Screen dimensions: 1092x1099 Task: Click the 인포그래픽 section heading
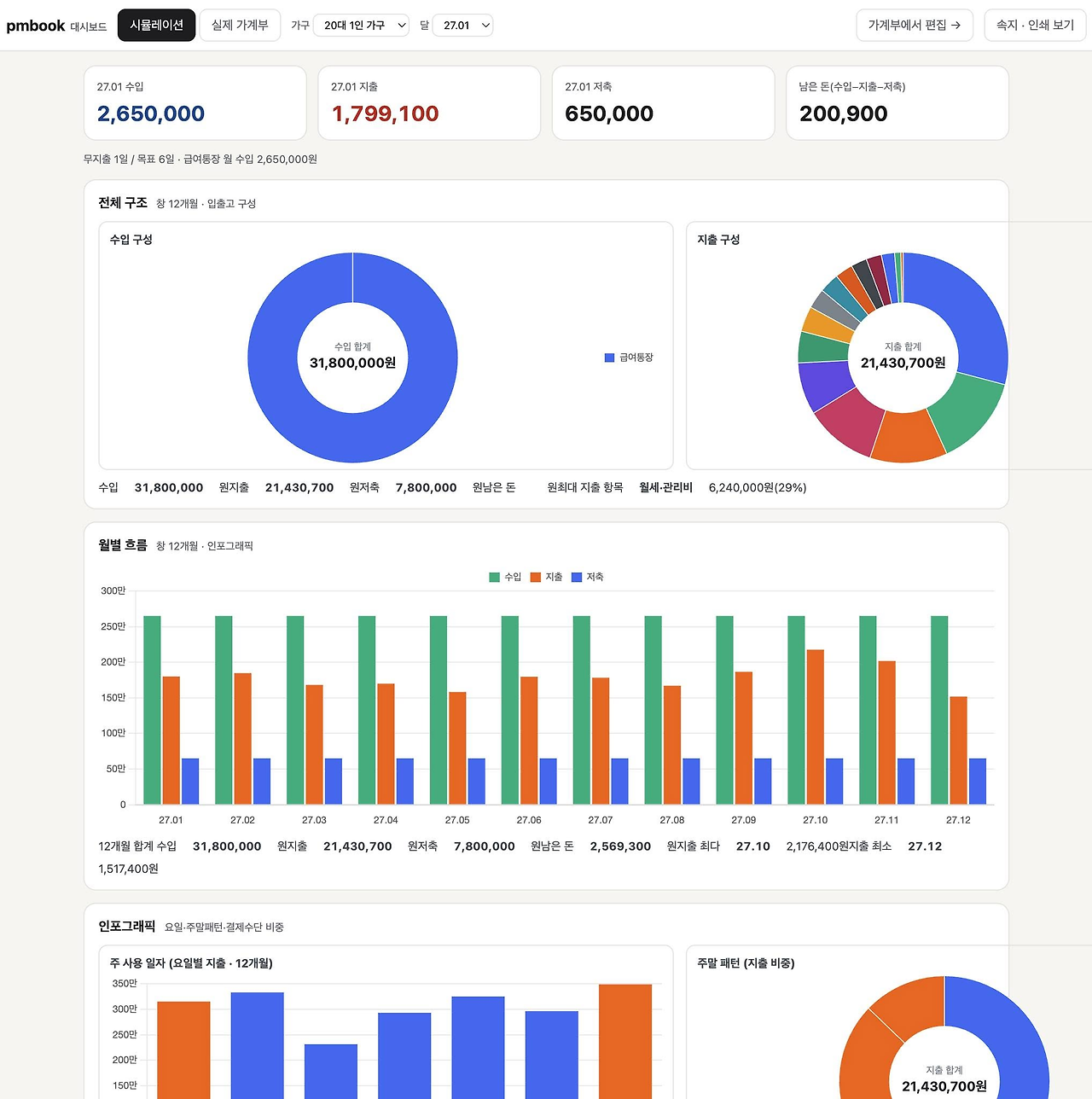[127, 927]
